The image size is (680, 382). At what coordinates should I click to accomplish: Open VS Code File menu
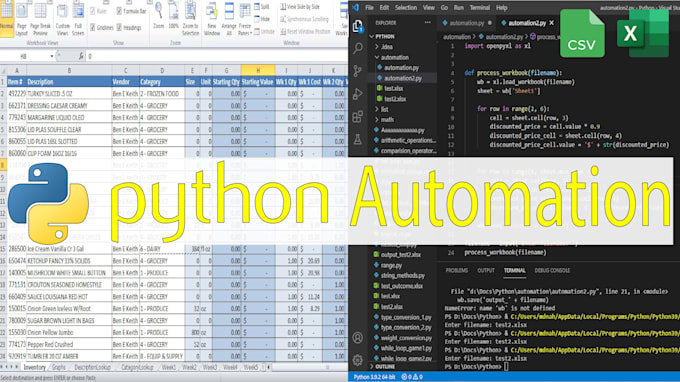pos(369,7)
